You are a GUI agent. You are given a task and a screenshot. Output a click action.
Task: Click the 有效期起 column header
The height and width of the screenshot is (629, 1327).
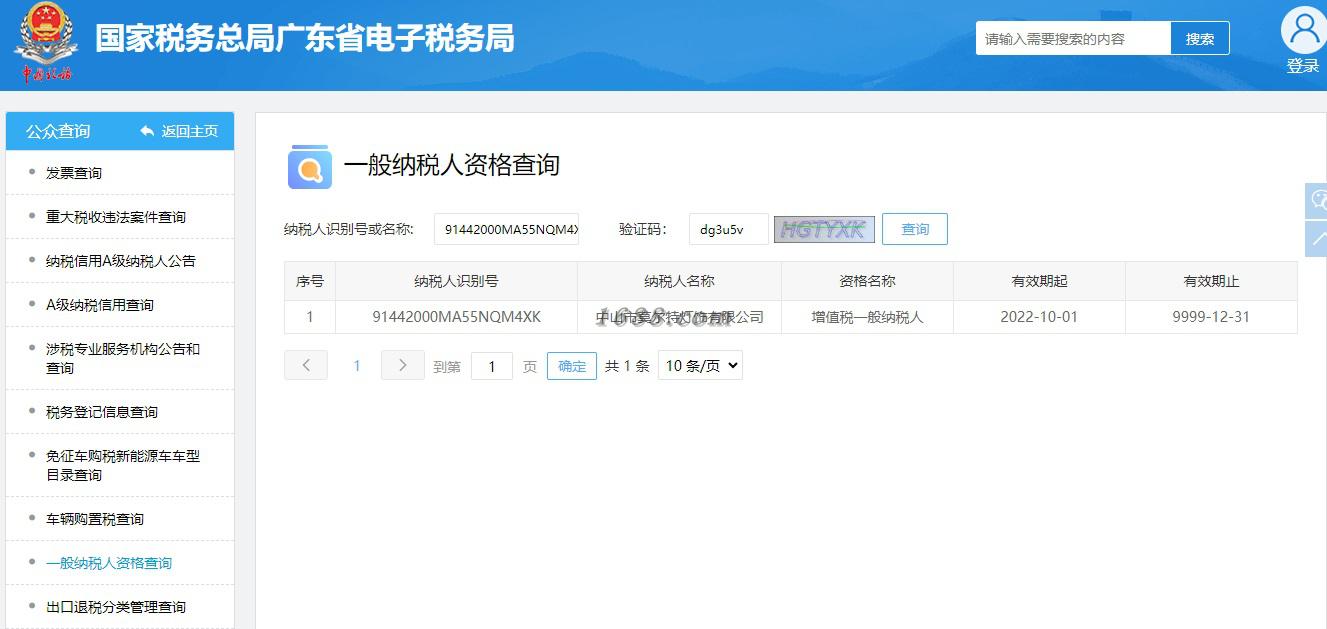[1039, 281]
